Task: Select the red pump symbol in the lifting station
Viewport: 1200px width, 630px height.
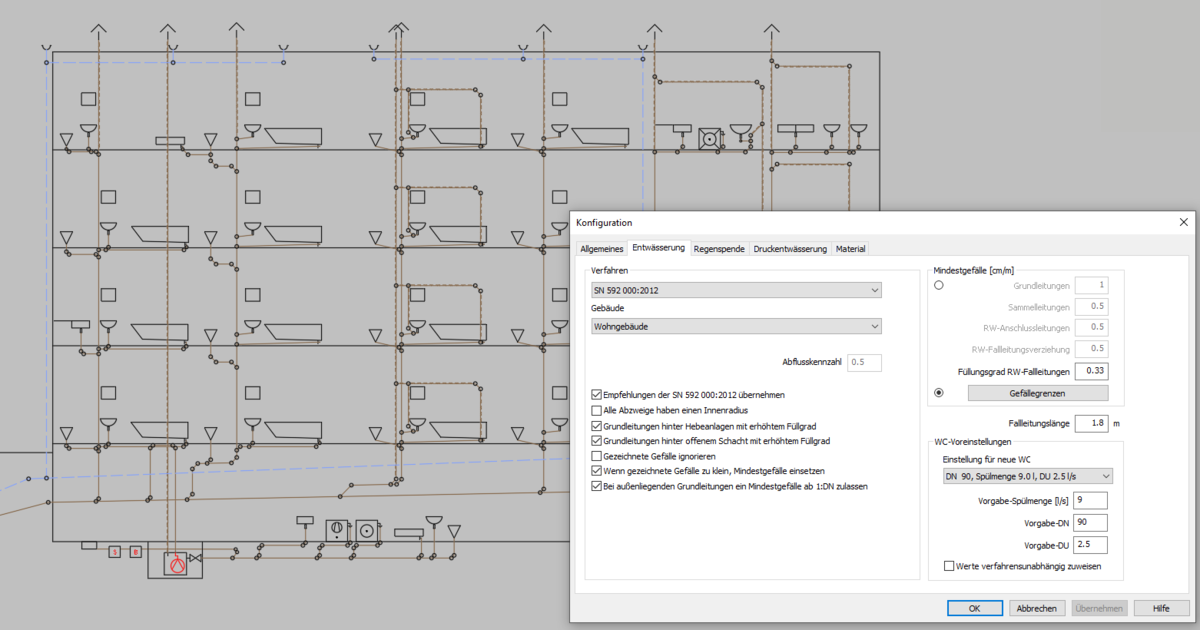Action: pos(178,565)
